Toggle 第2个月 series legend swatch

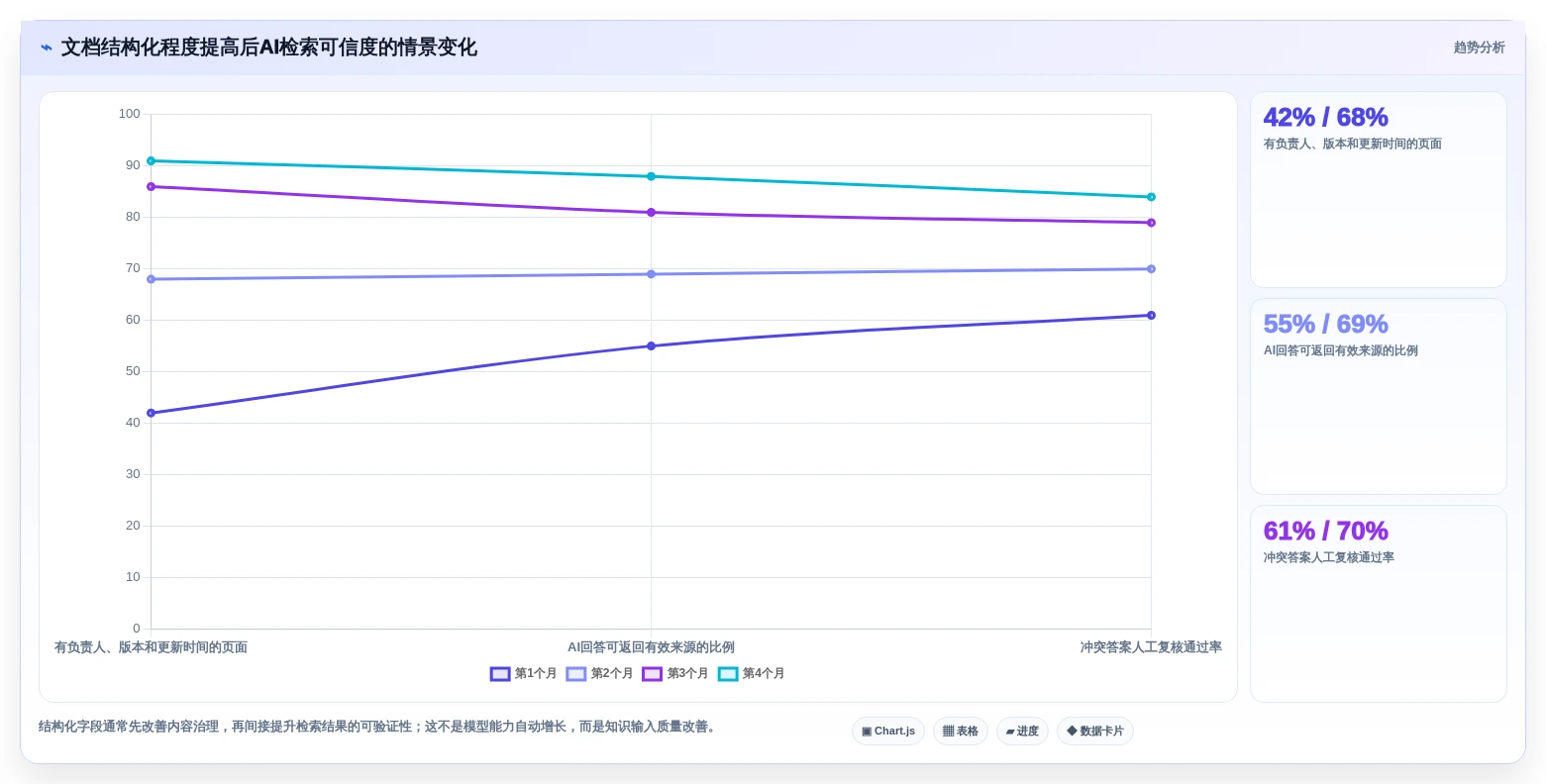(x=576, y=674)
